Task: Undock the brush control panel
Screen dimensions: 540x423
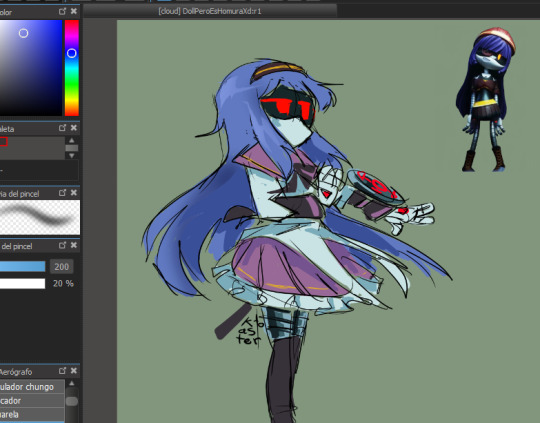Action: coord(62,245)
